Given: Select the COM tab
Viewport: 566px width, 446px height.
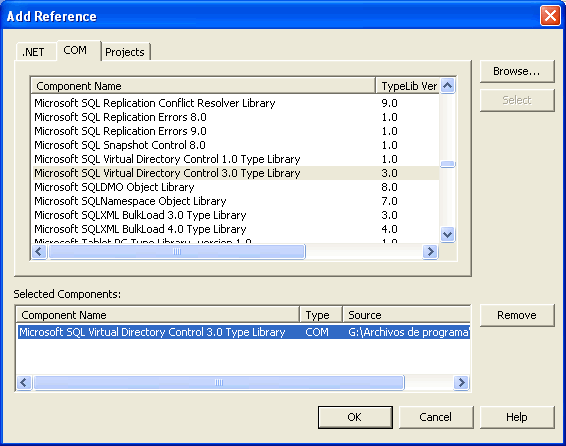Looking at the screenshot, I should pyautogui.click(x=78, y=51).
